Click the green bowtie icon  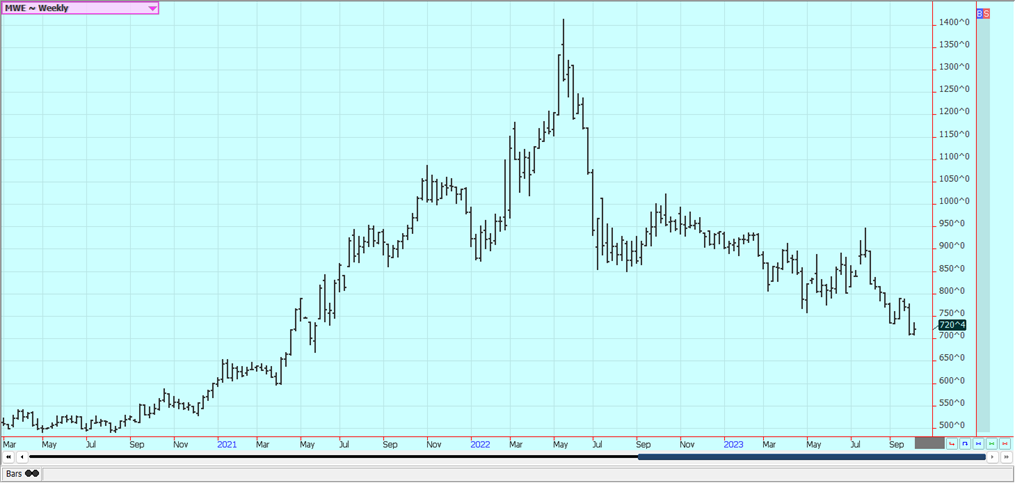coord(992,444)
